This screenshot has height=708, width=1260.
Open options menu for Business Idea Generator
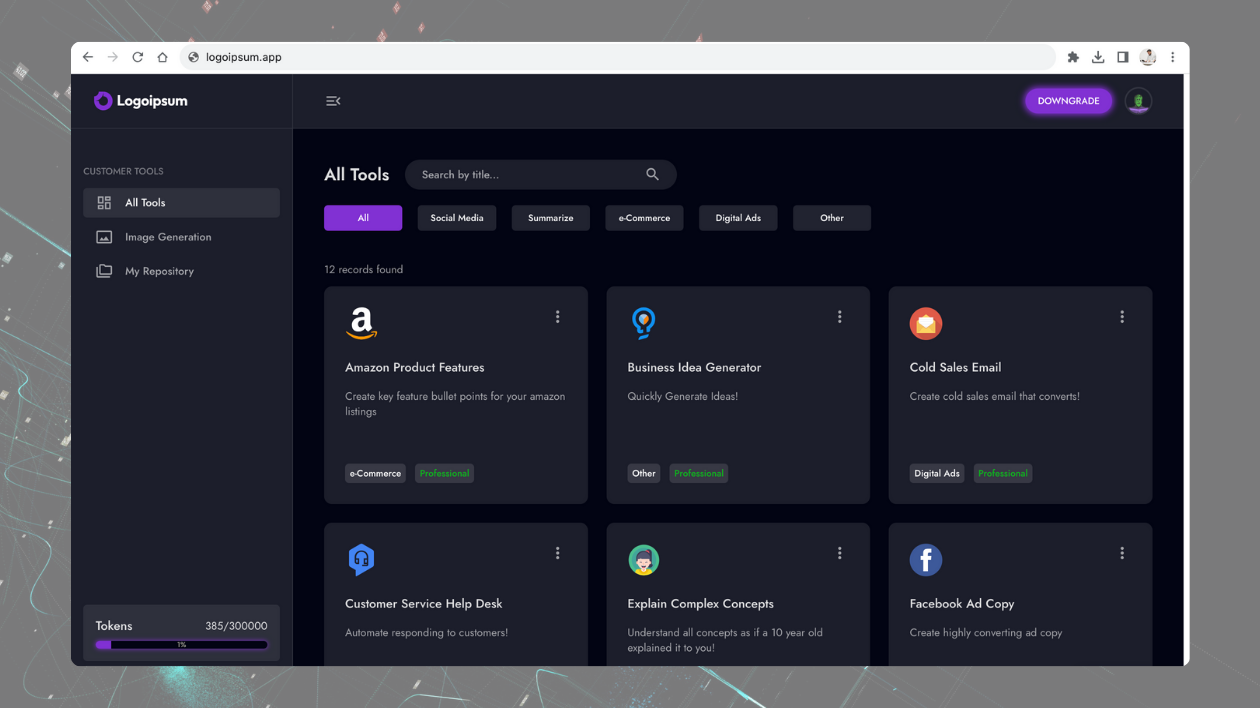pos(839,317)
